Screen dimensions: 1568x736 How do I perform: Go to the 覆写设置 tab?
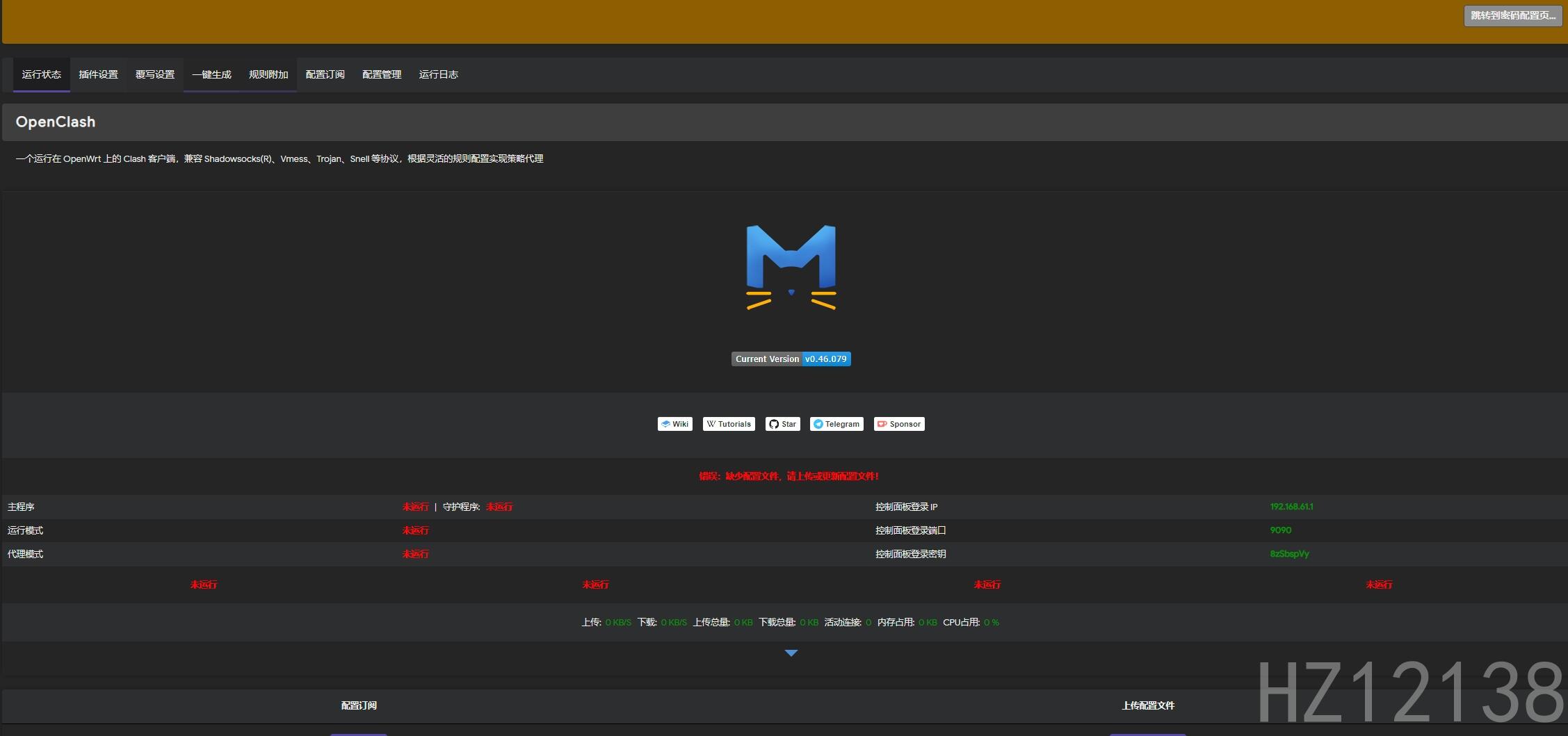155,74
